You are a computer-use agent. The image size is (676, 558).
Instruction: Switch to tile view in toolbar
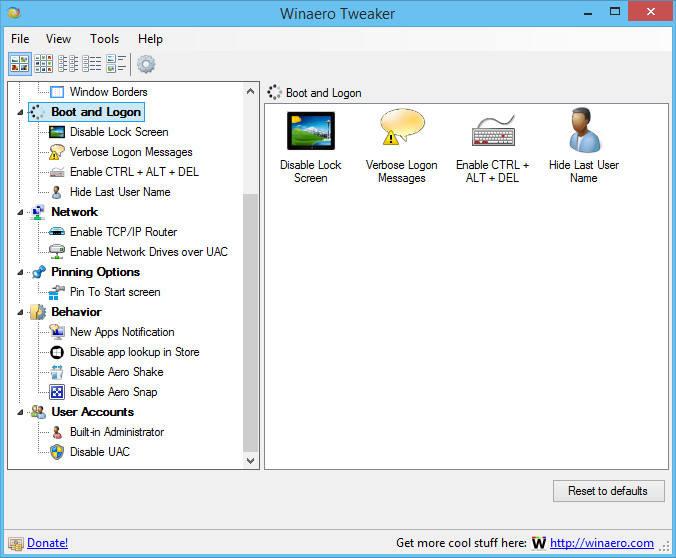tap(116, 64)
